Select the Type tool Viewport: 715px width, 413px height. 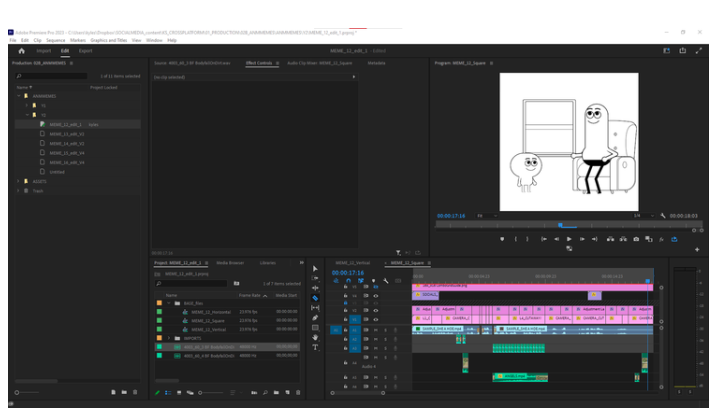315,347
